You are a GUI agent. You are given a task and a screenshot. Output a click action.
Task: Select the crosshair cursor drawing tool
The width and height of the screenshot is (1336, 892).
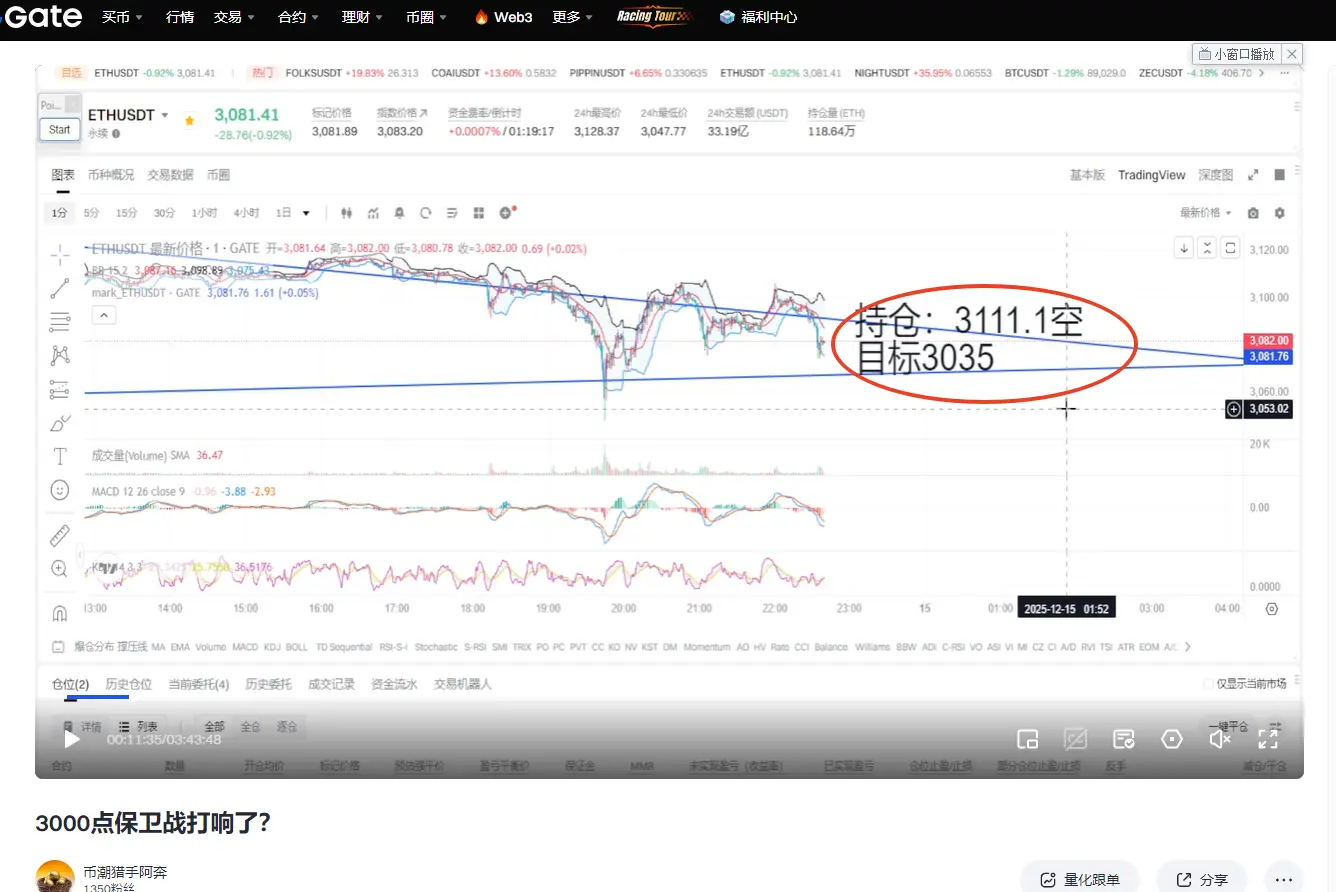[x=60, y=254]
